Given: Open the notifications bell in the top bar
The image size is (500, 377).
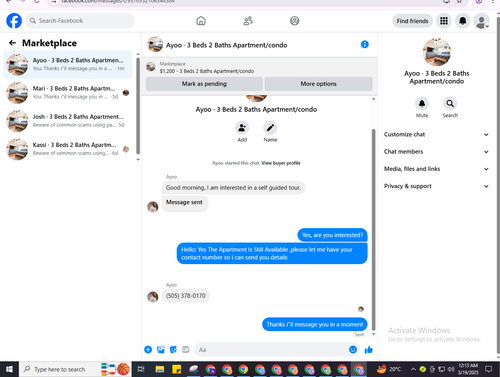Looking at the screenshot, I should click(x=463, y=21).
